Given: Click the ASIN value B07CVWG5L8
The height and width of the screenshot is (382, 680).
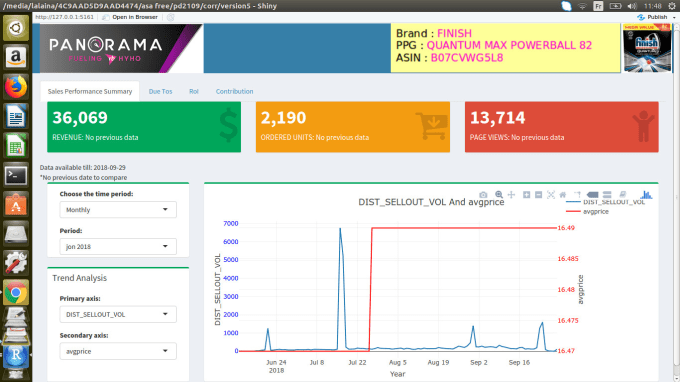Looking at the screenshot, I should pos(467,58).
